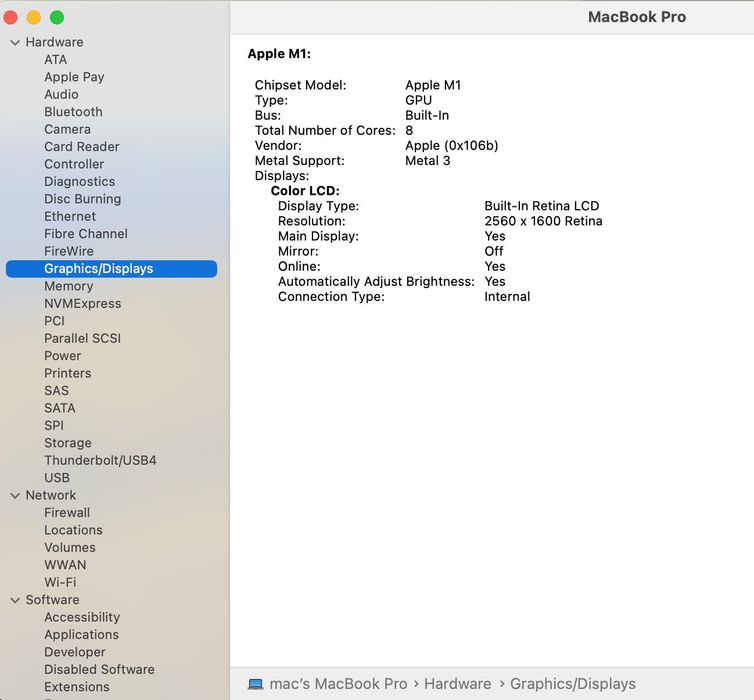Minimize window with yellow button
The image size is (754, 700).
34,18
